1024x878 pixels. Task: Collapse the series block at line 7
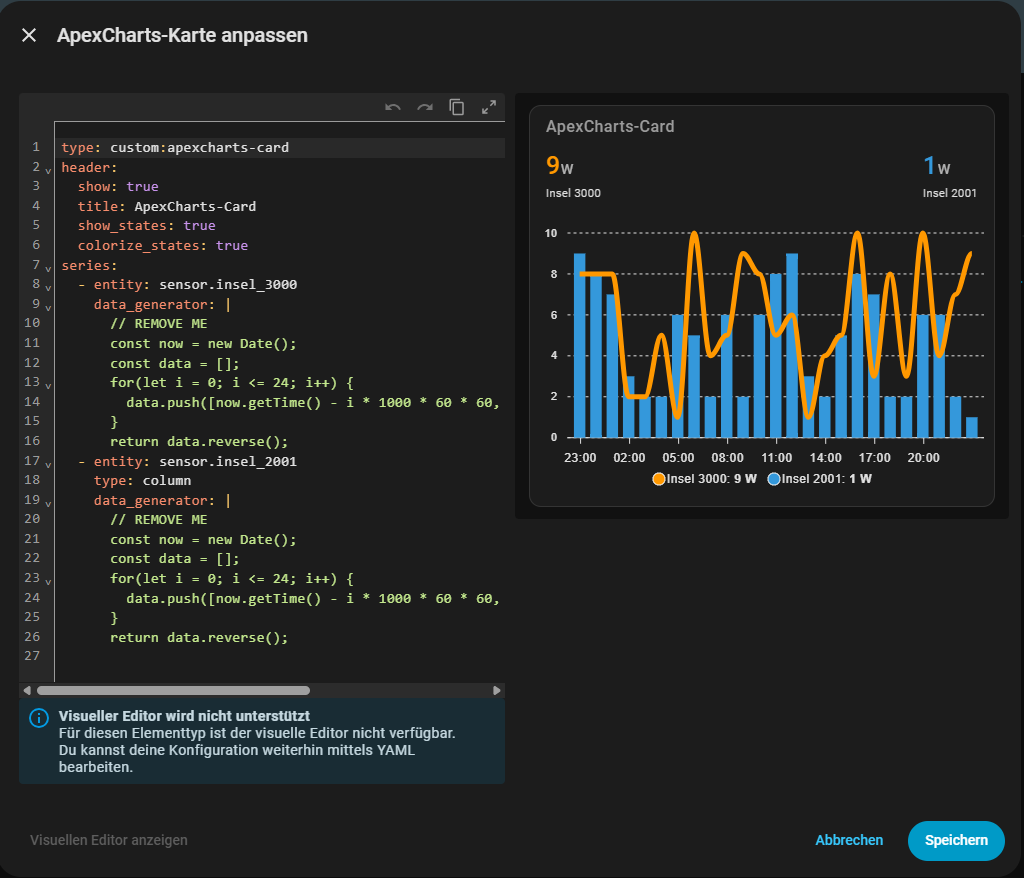[48, 266]
